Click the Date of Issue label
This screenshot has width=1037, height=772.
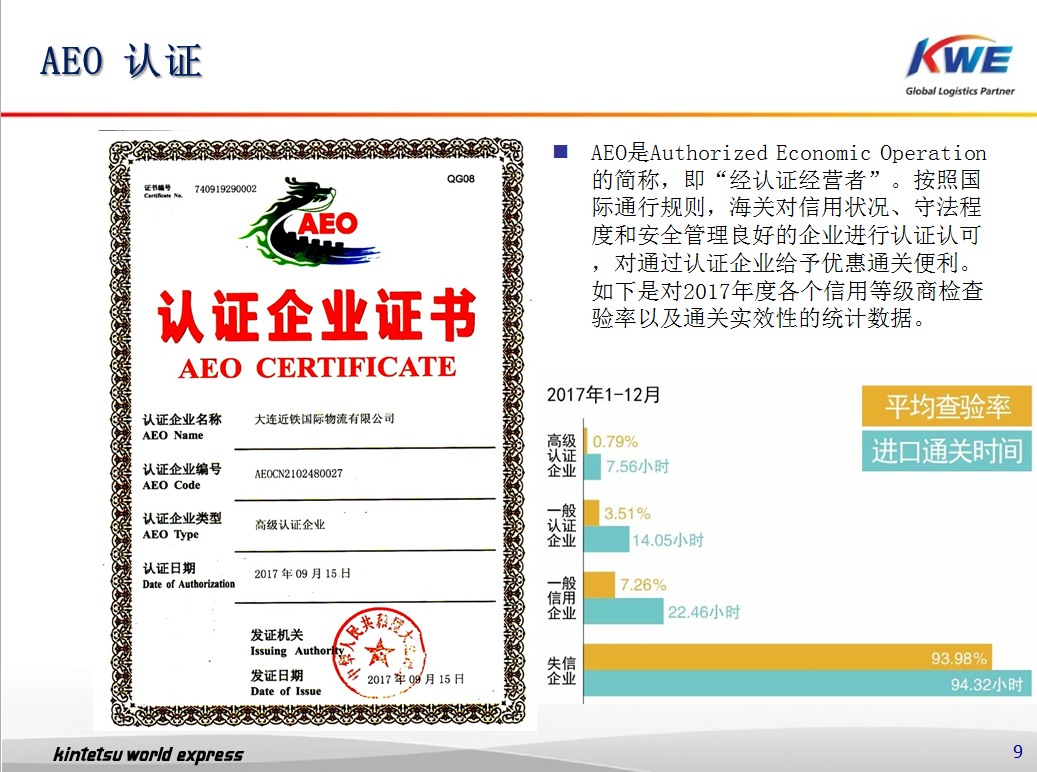click(286, 691)
